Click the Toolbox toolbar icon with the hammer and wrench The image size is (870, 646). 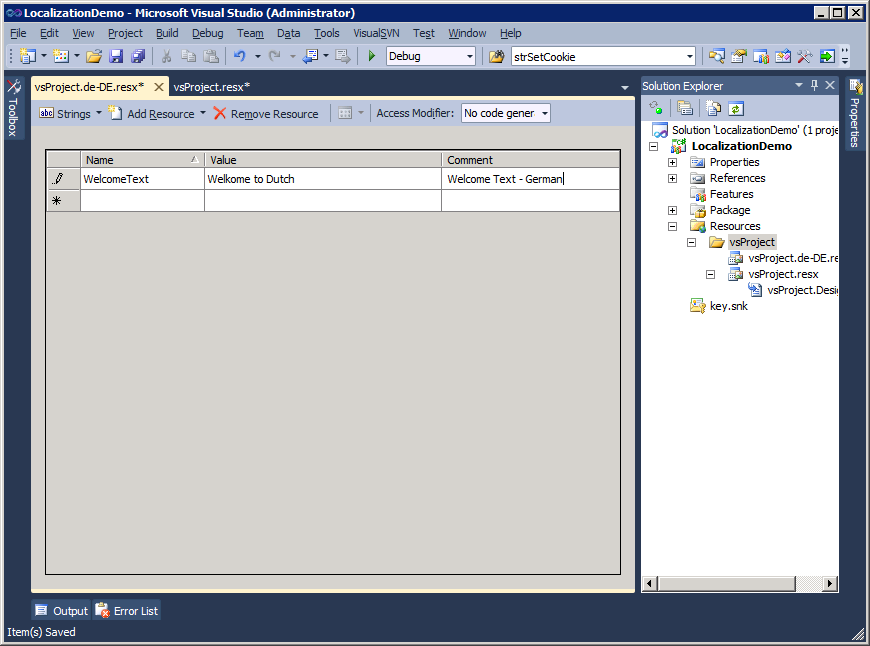point(805,56)
